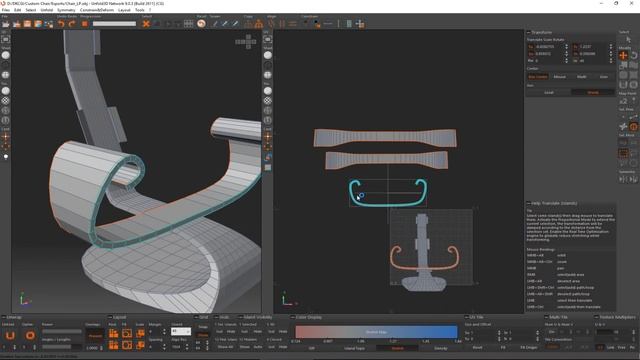This screenshot has width=640, height=360.
Task: Click the orange circled selection icon on right
Action: pyautogui.click(x=633, y=127)
